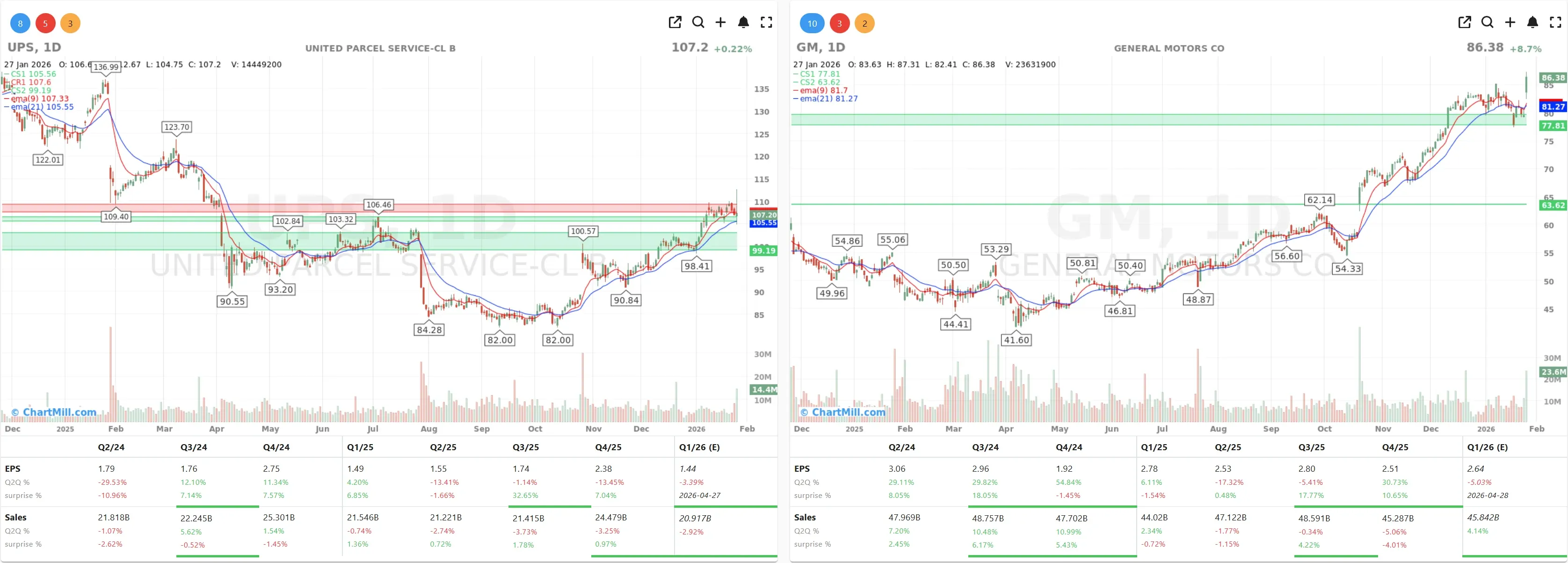1568x563 pixels.
Task: Enter fullscreen mode on the GM chart
Action: pyautogui.click(x=1555, y=22)
